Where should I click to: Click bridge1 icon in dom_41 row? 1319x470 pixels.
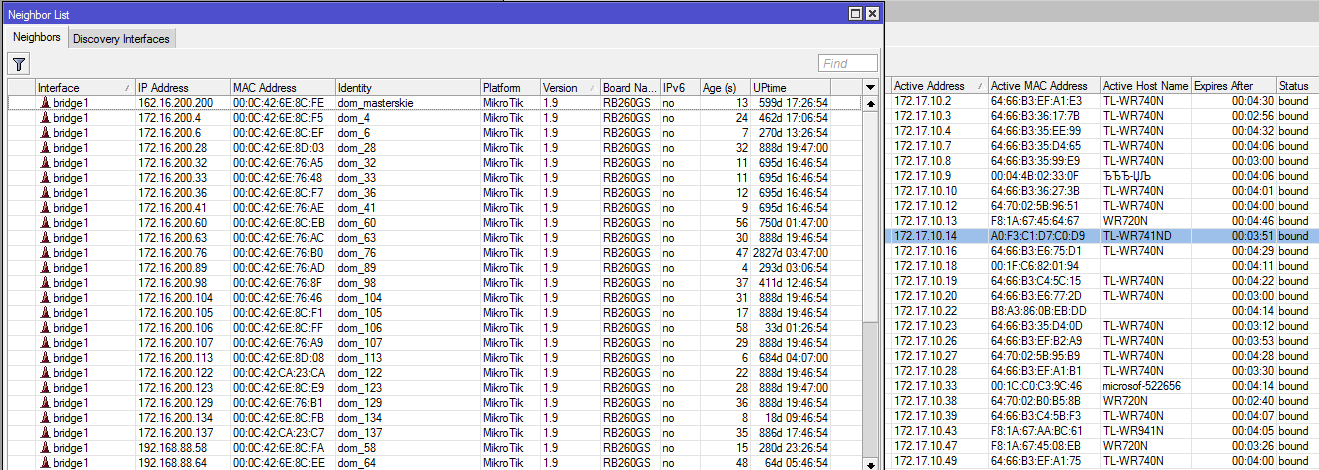[x=45, y=207]
